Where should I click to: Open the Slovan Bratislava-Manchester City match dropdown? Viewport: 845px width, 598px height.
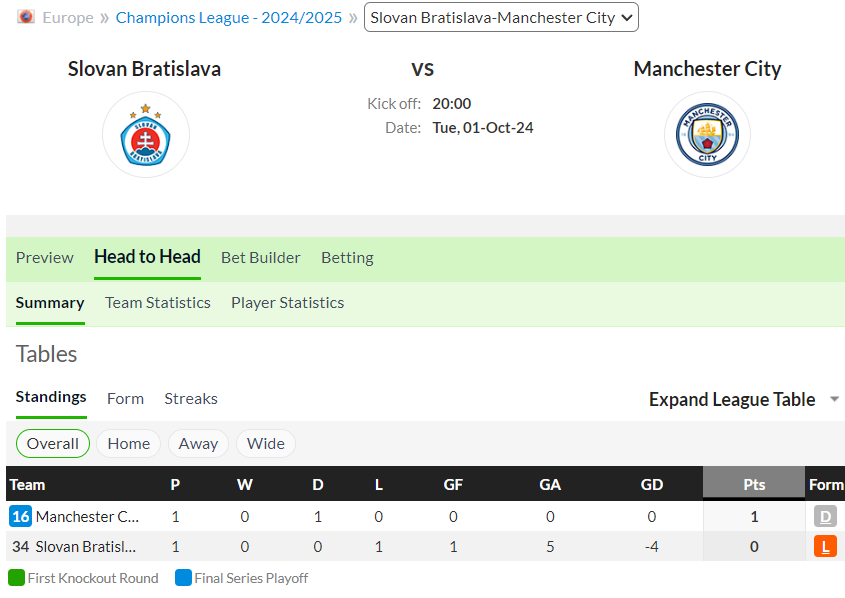point(501,17)
